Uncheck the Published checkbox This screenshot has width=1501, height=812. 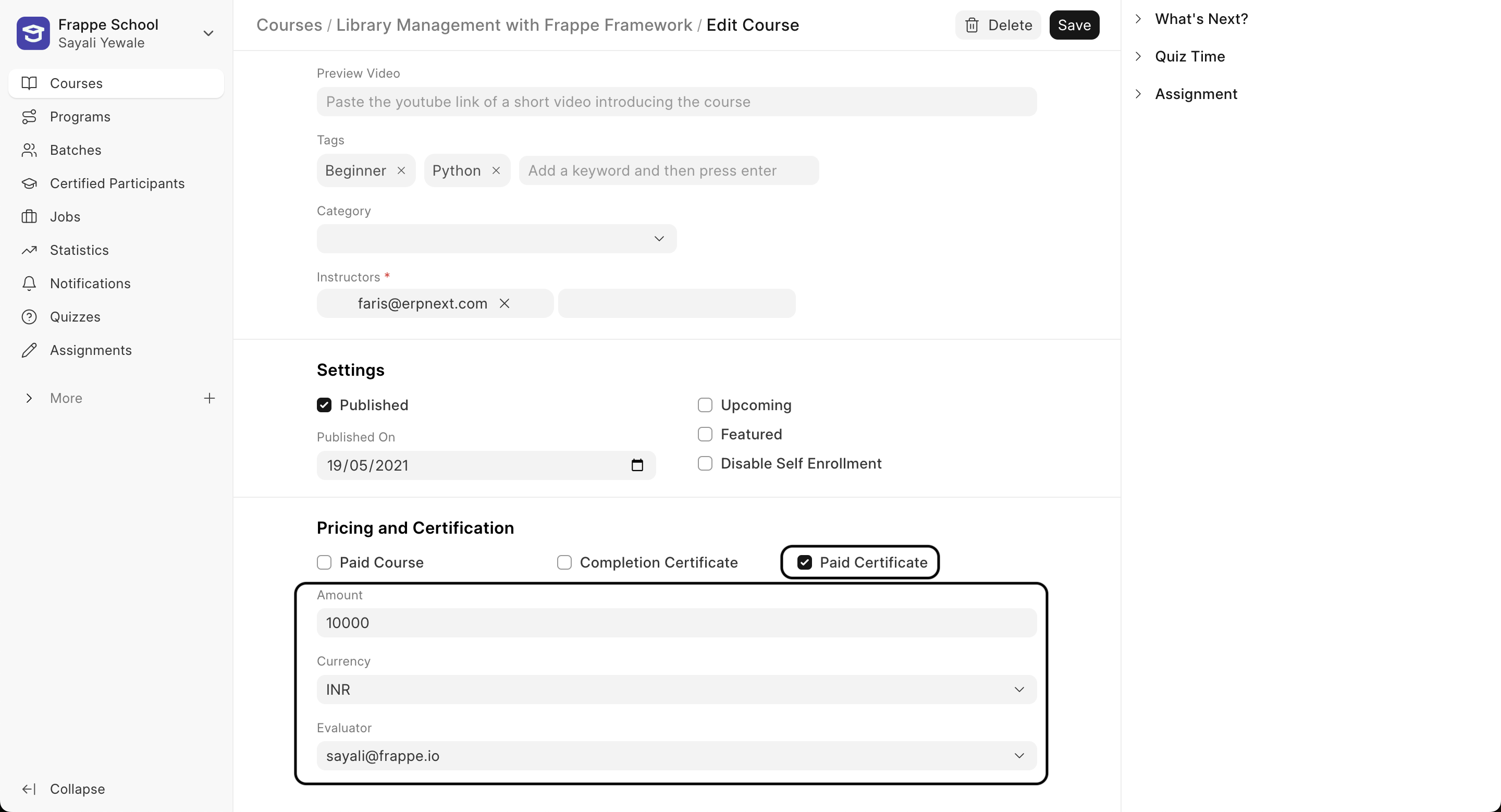click(324, 405)
